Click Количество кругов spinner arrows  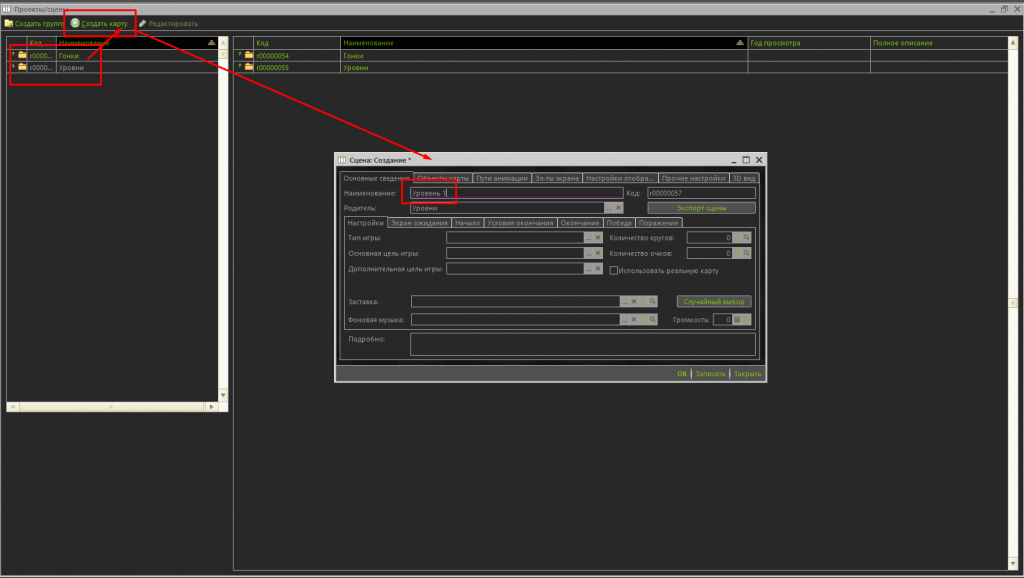tap(737, 238)
